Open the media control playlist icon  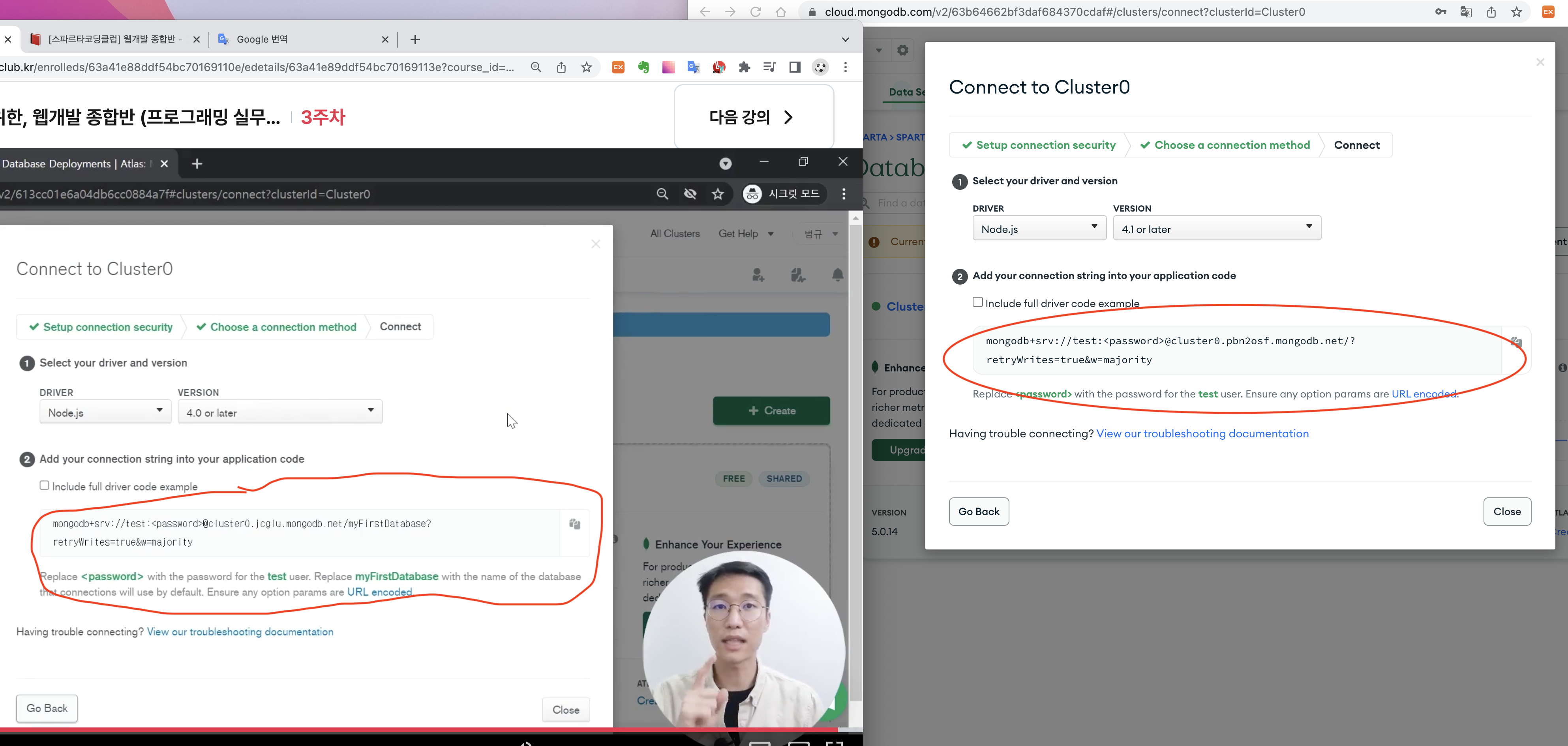click(769, 67)
